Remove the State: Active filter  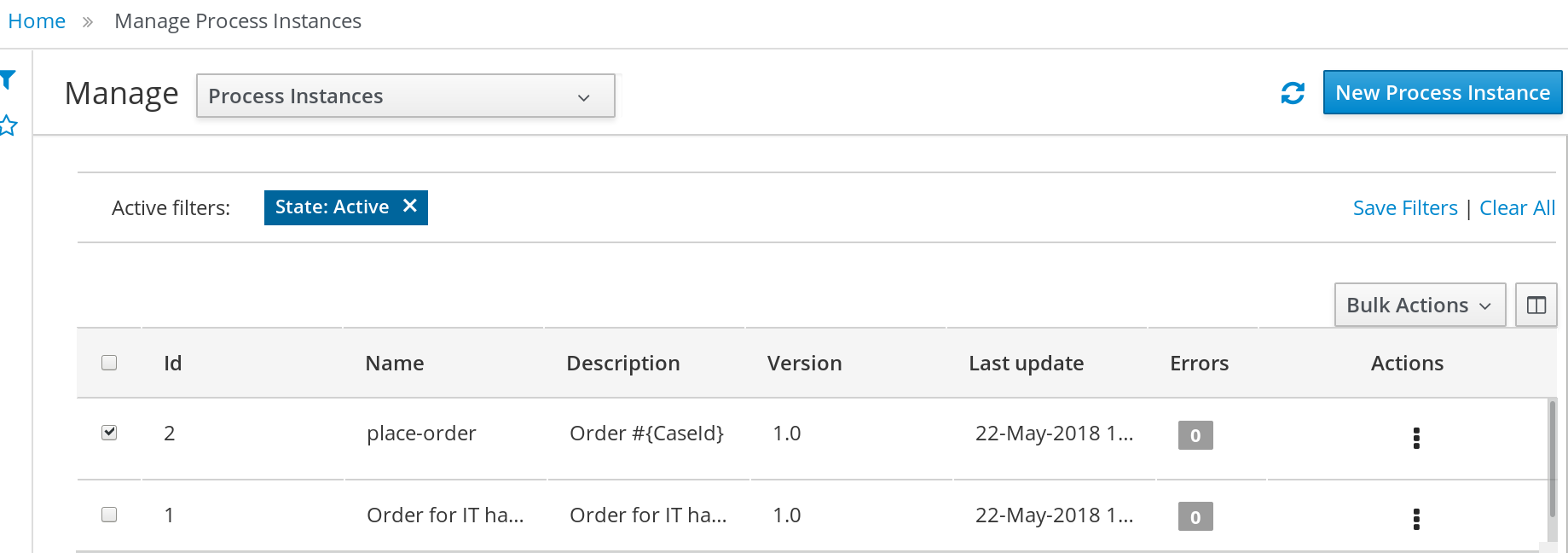pos(410,206)
